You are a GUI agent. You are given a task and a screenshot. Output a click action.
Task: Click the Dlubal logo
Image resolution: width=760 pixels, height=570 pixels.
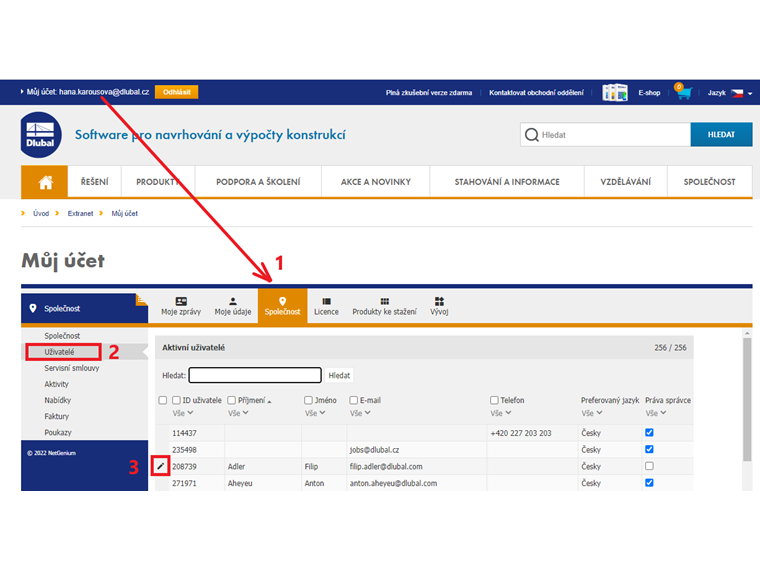(x=41, y=135)
